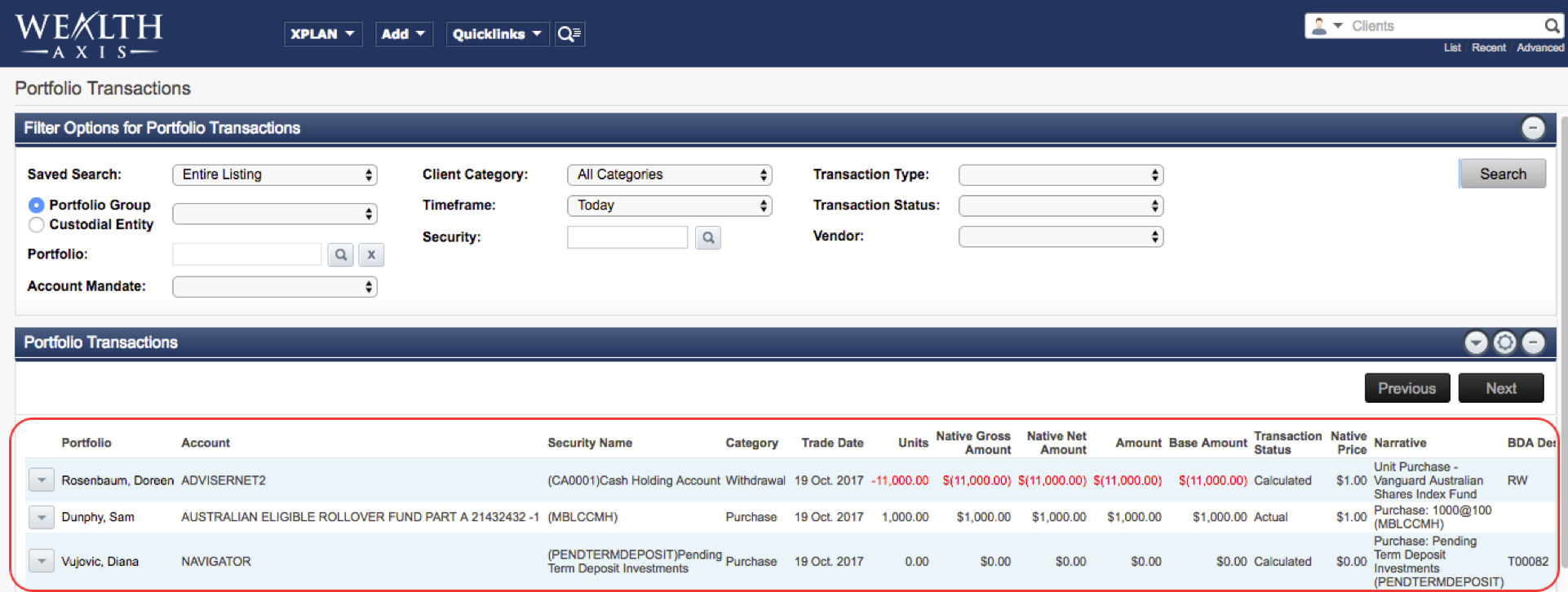Screen dimensions: 1568x592
Task: Select the Custodial Entity radio button
Action: tap(36, 224)
